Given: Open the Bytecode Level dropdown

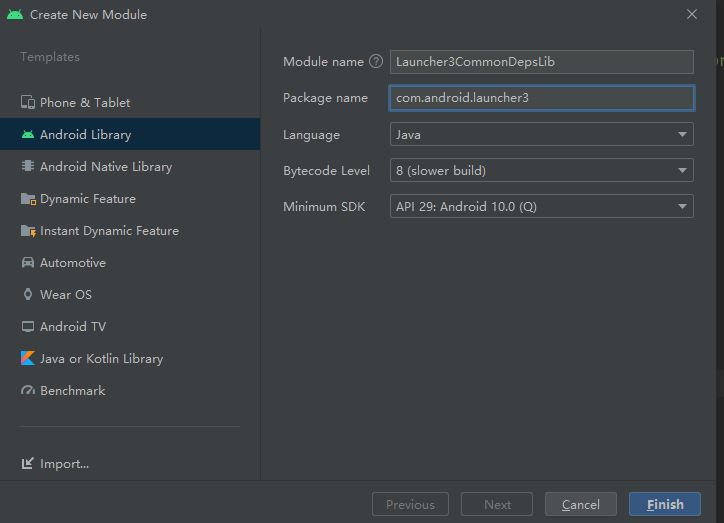Looking at the screenshot, I should tap(542, 170).
